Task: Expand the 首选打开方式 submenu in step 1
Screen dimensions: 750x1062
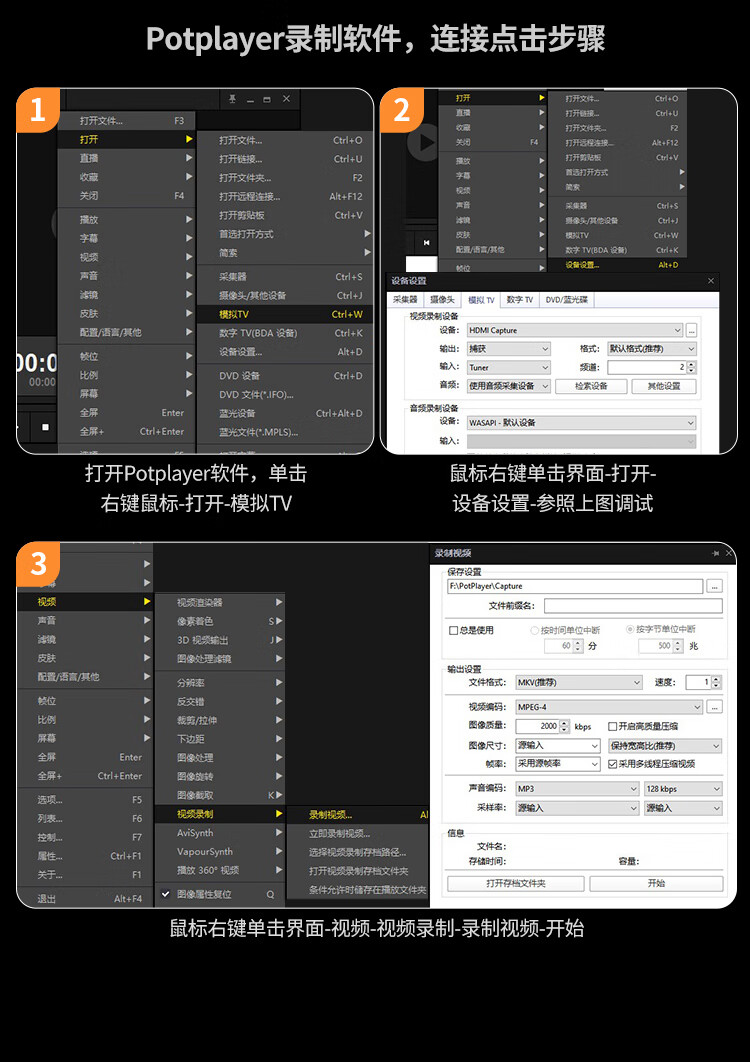Action: [285, 234]
